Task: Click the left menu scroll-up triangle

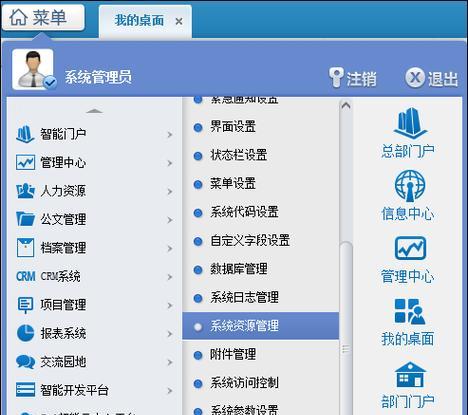Action: click(x=94, y=111)
